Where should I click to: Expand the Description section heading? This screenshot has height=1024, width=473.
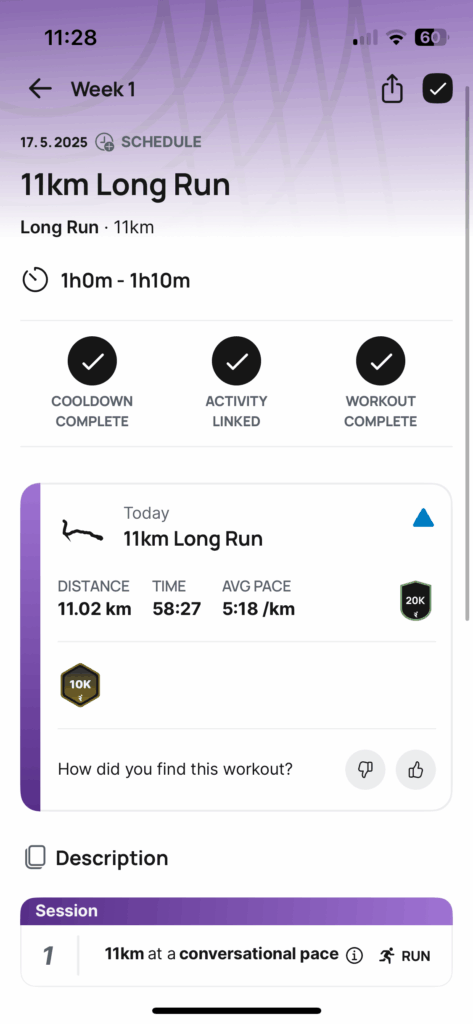click(x=112, y=857)
